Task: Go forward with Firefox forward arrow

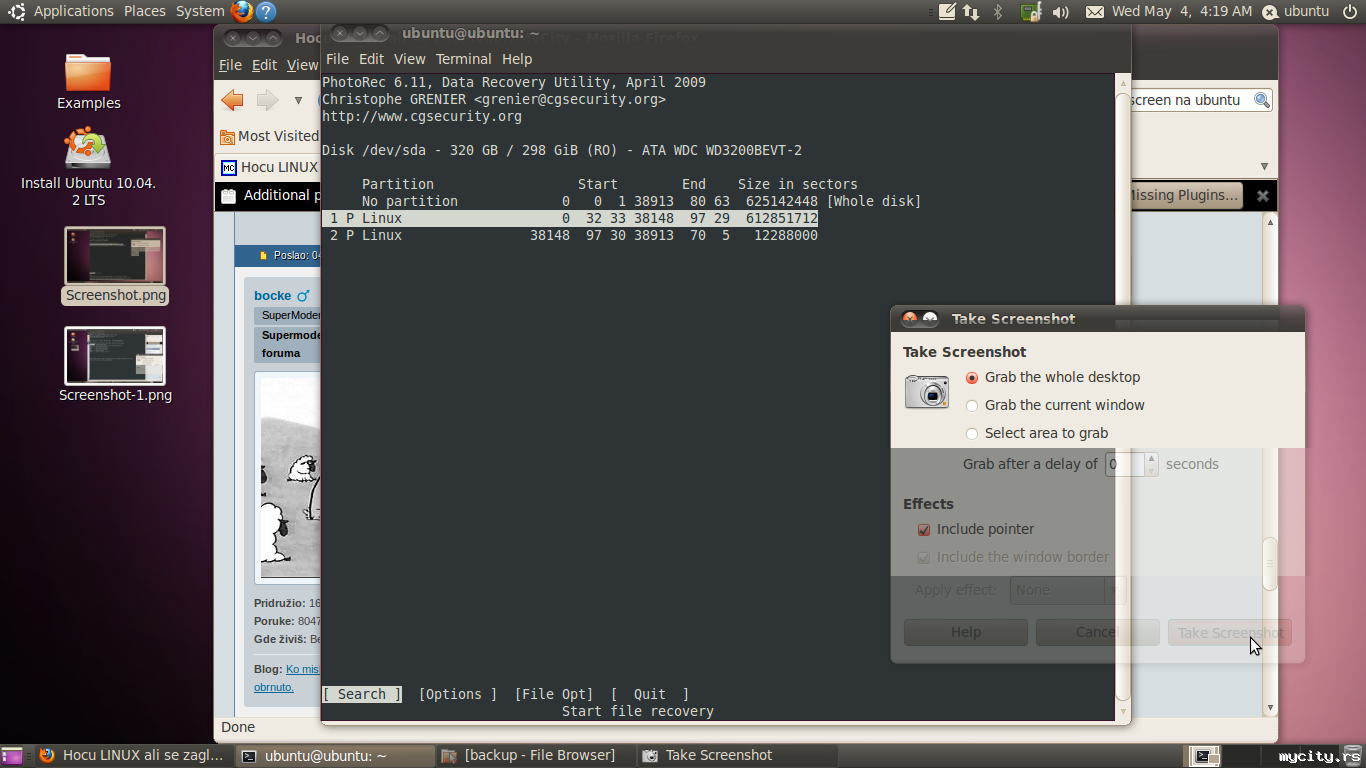Action: coord(267,100)
